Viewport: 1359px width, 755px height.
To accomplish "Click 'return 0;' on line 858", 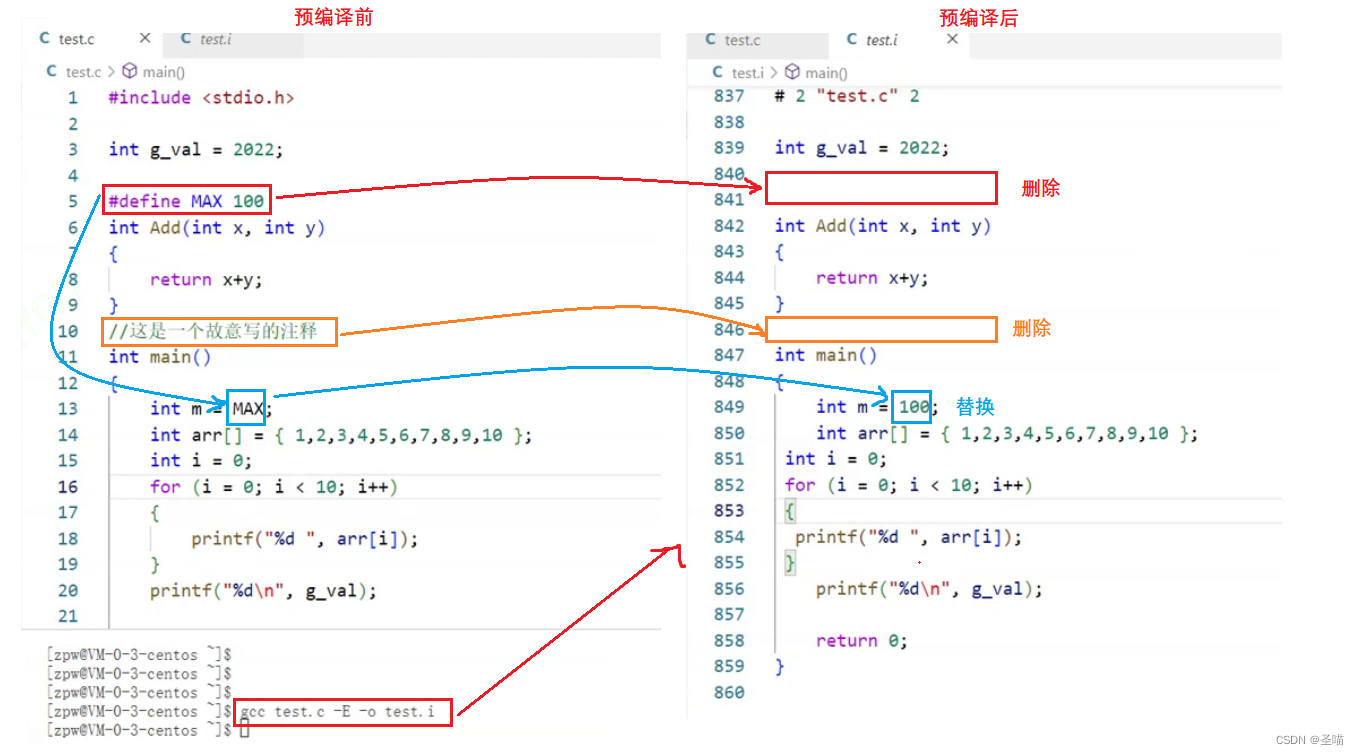I will coord(862,642).
